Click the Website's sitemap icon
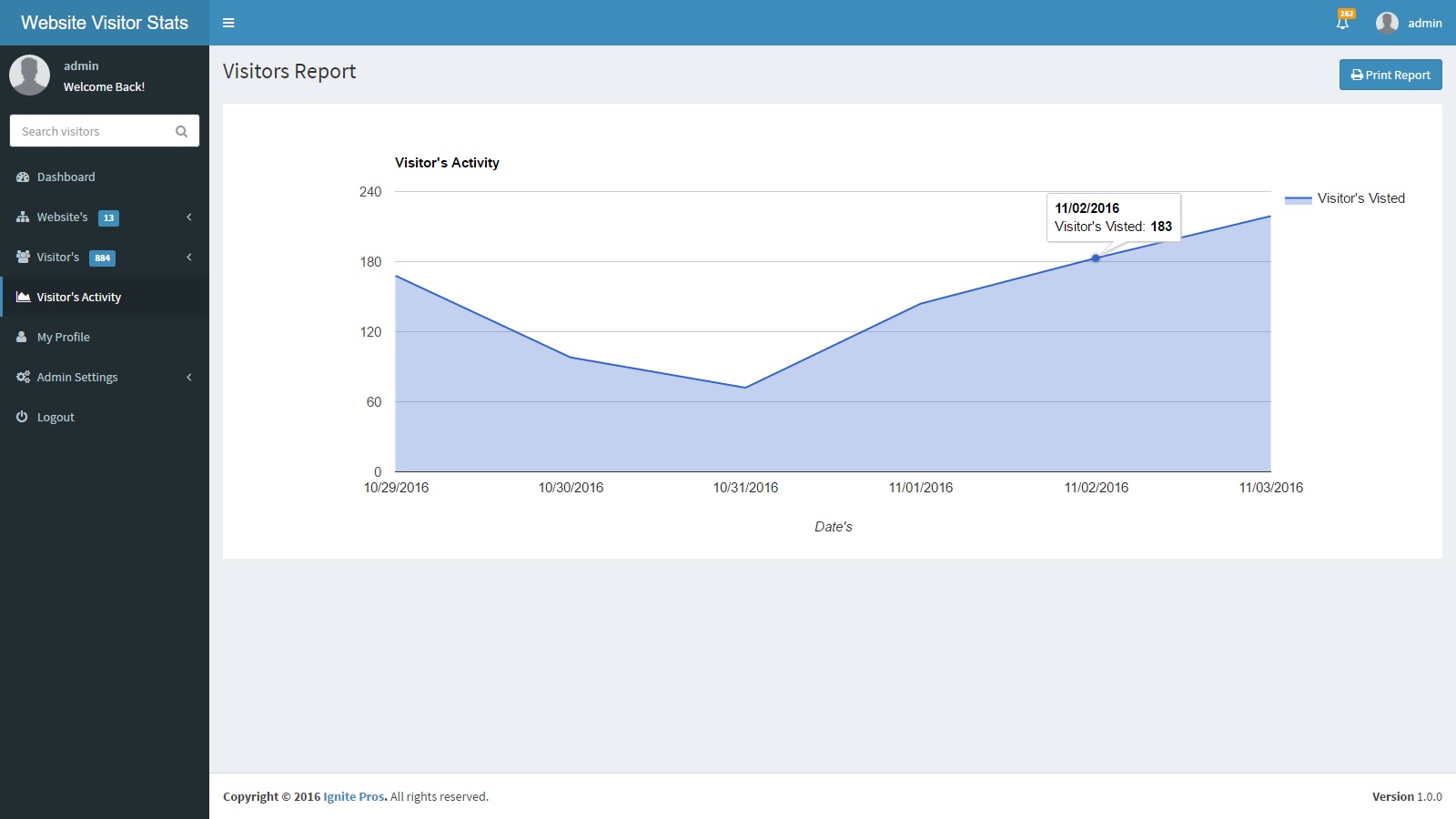This screenshot has height=819, width=1456. [23, 217]
